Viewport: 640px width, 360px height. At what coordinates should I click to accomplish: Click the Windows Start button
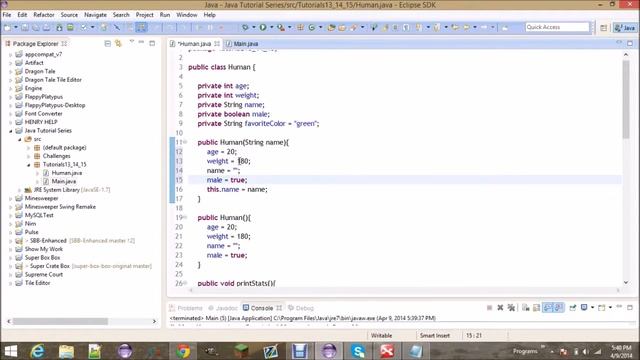(x=10, y=351)
